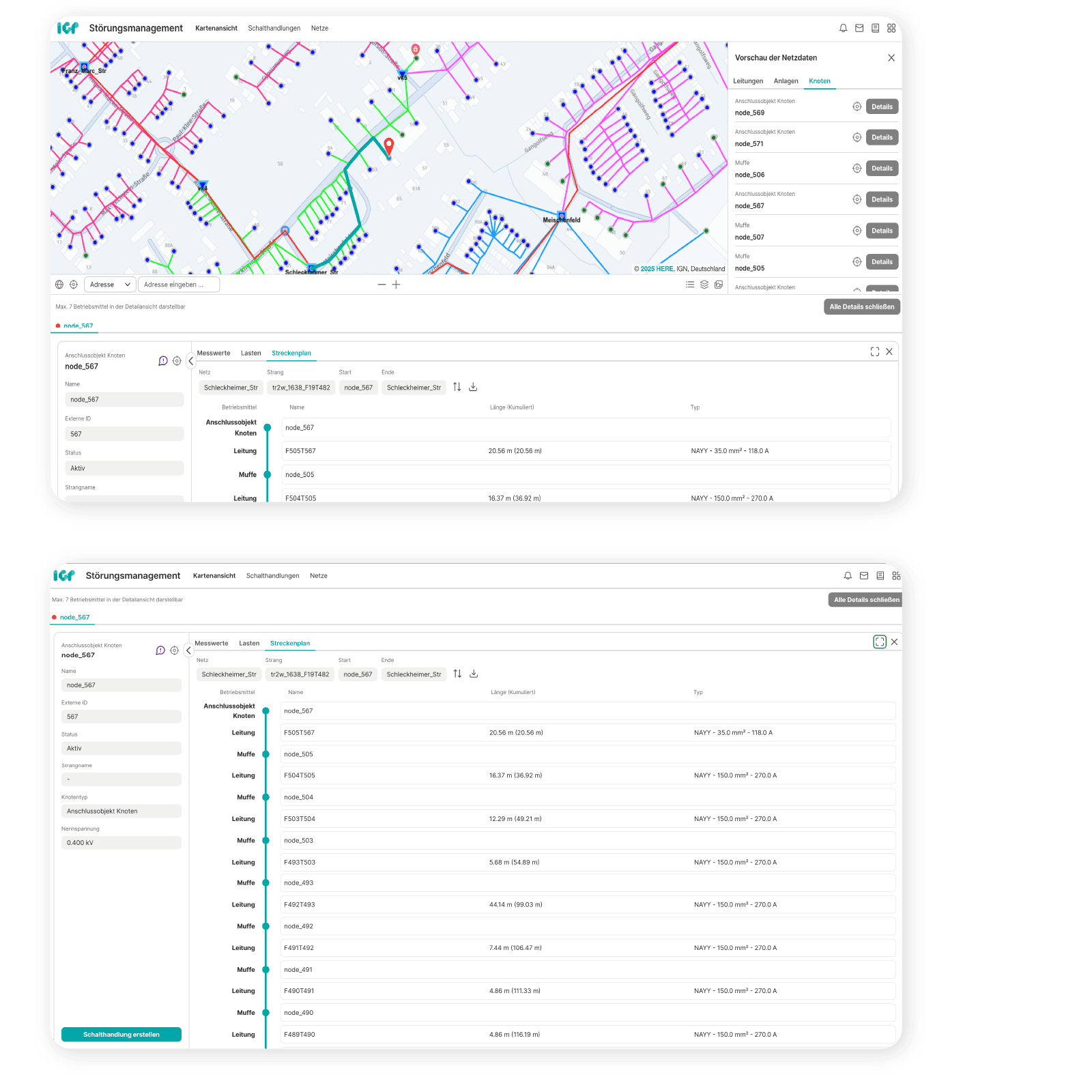Image resolution: width=1092 pixels, height=1092 pixels.
Task: Click the tr2w_1638_F19T482 Strang chip in bottom window
Action: [x=300, y=674]
